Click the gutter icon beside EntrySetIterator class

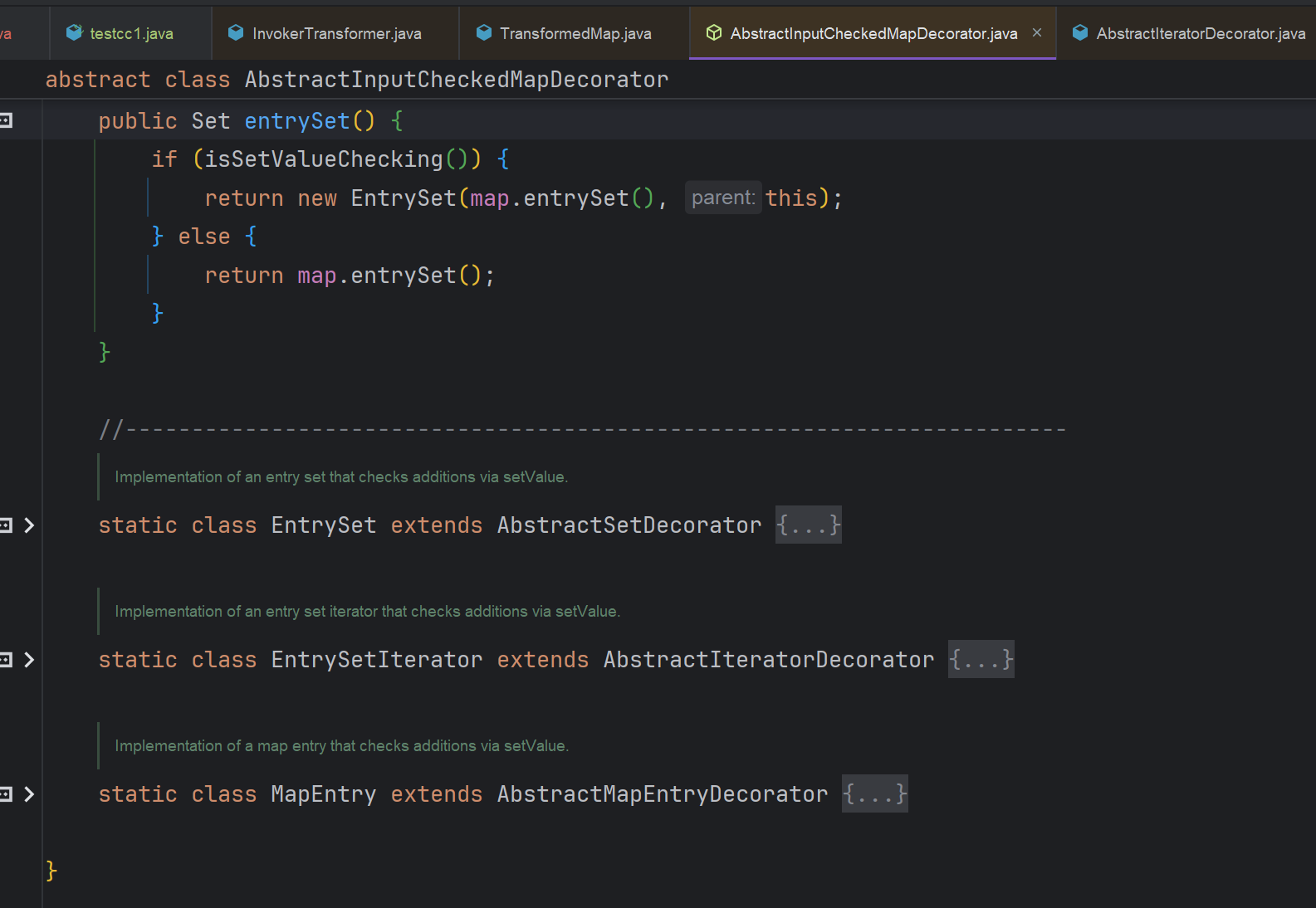pos(6,659)
